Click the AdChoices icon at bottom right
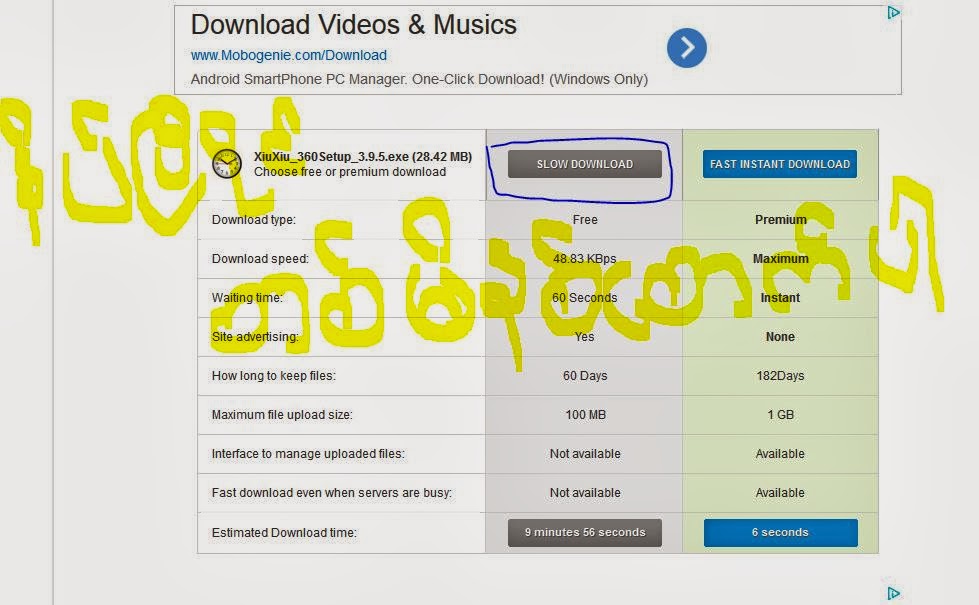This screenshot has width=979, height=605. coord(893,593)
